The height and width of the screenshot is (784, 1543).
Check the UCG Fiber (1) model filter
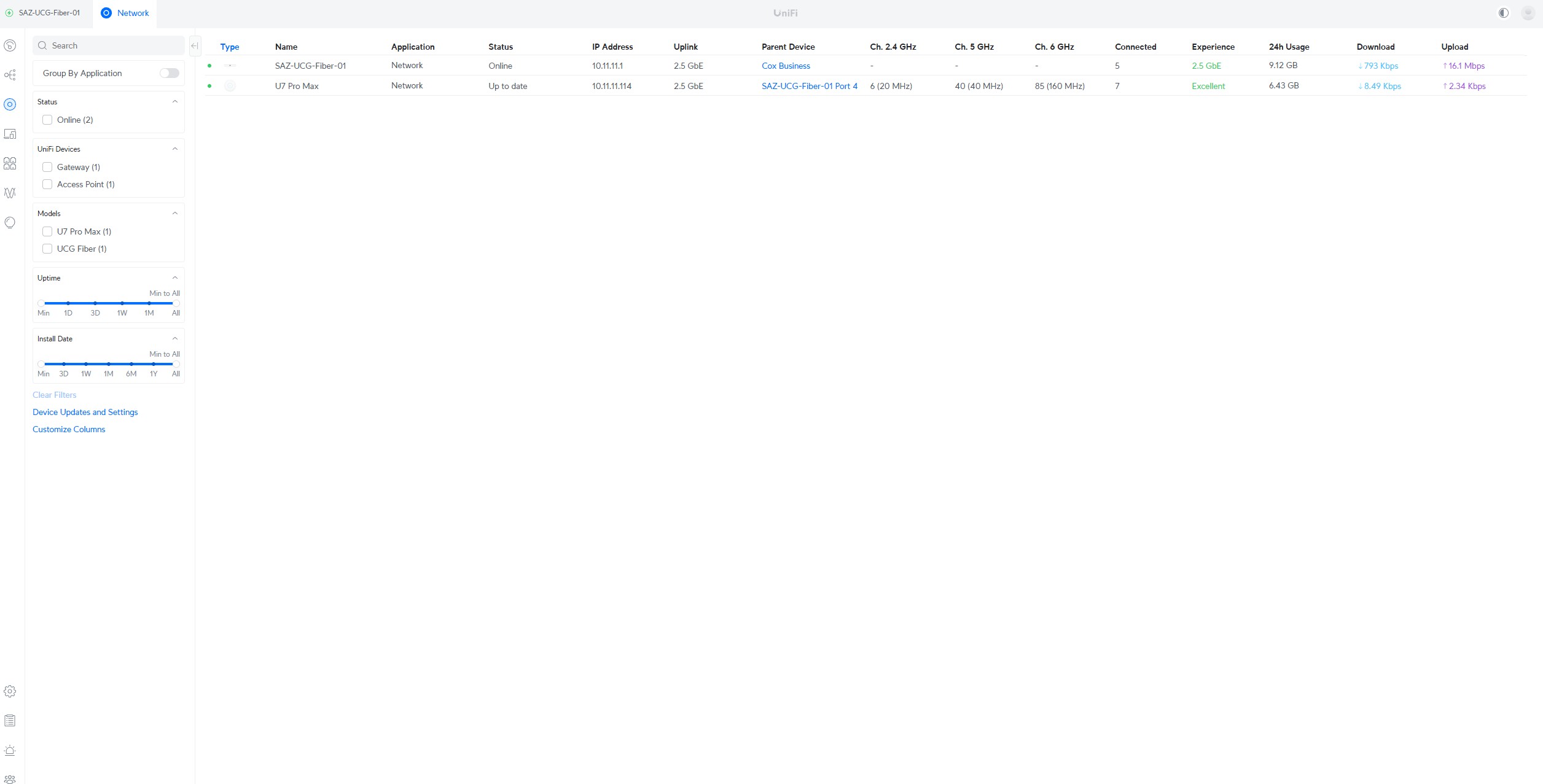tap(47, 249)
